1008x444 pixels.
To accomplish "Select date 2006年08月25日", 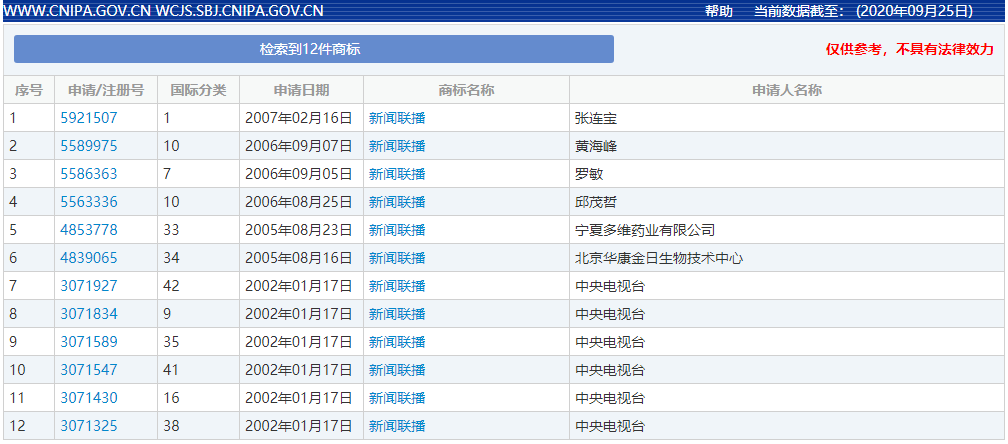I will point(299,202).
